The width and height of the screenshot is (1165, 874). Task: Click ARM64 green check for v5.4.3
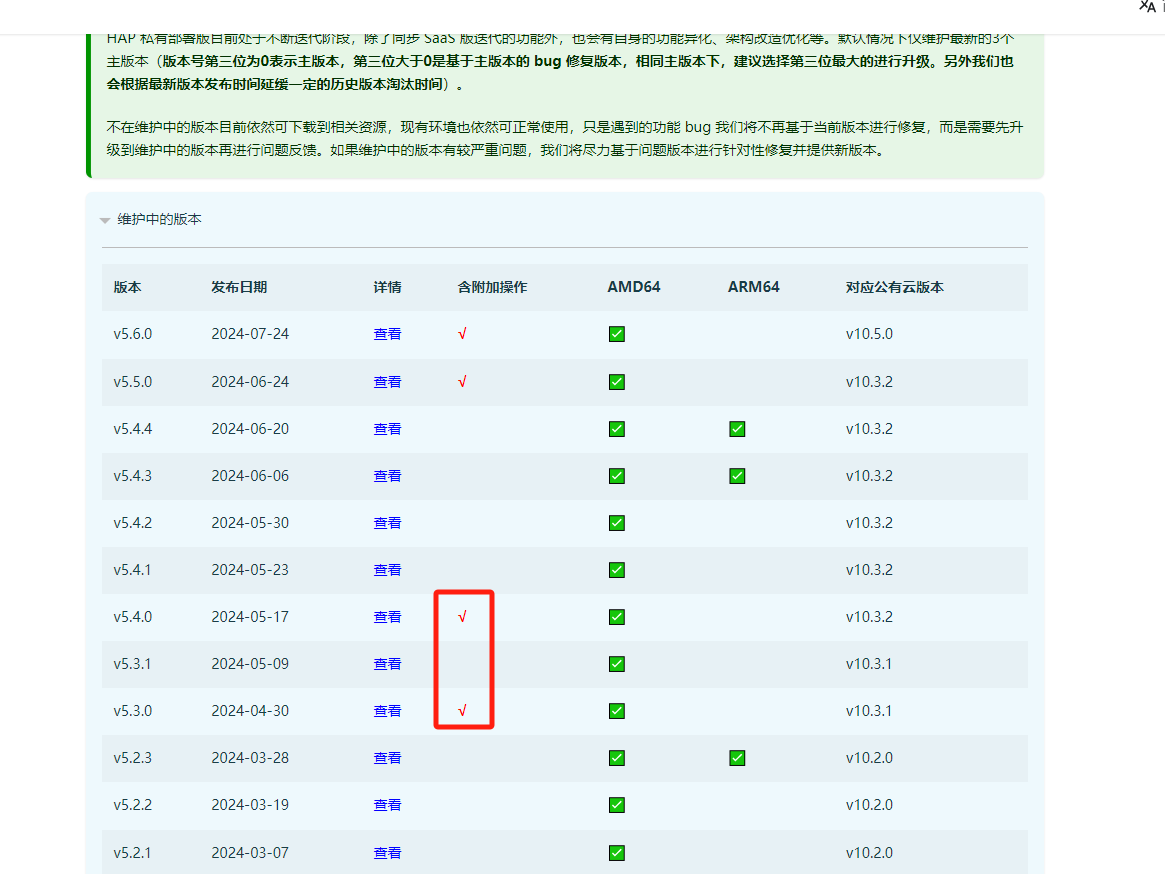pyautogui.click(x=737, y=476)
